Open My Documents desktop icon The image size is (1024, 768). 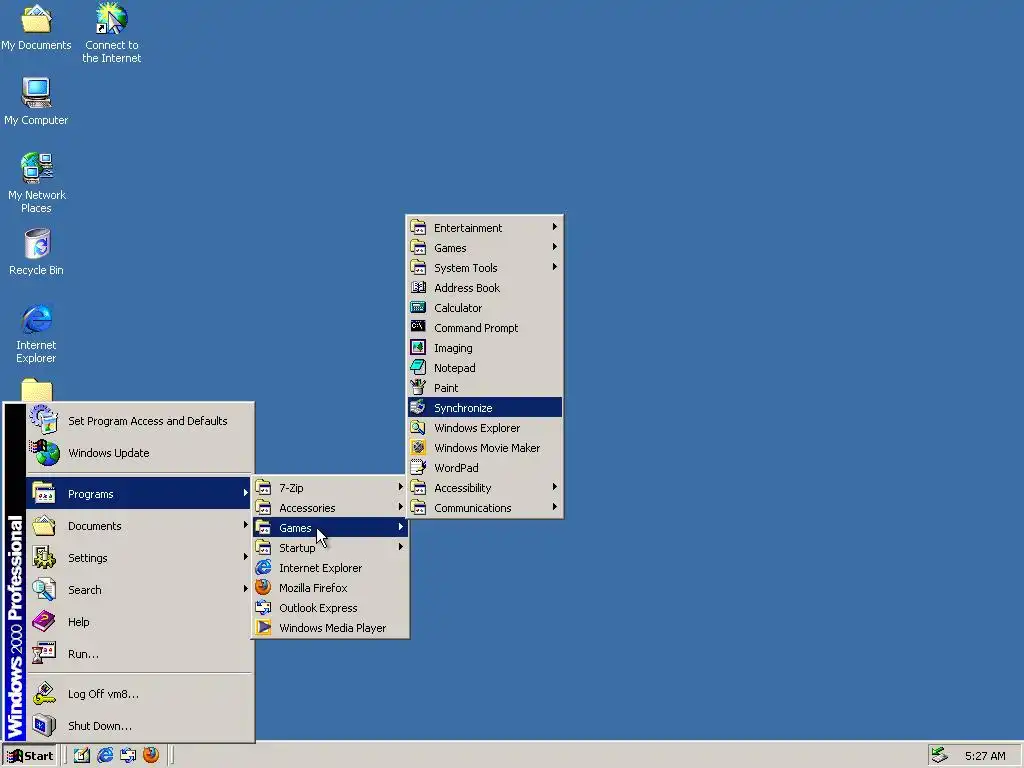[x=36, y=27]
